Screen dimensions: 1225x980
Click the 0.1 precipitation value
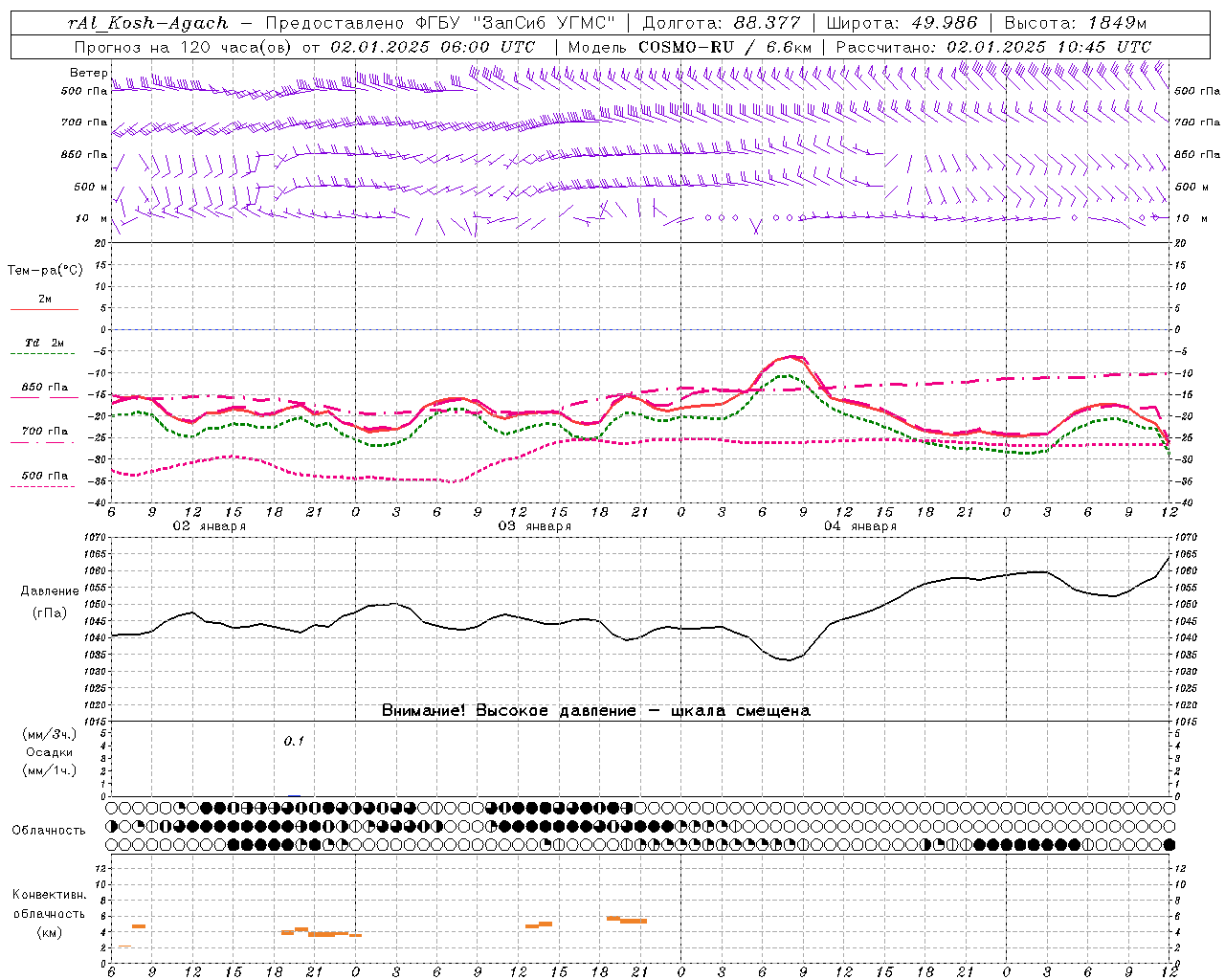[x=294, y=741]
